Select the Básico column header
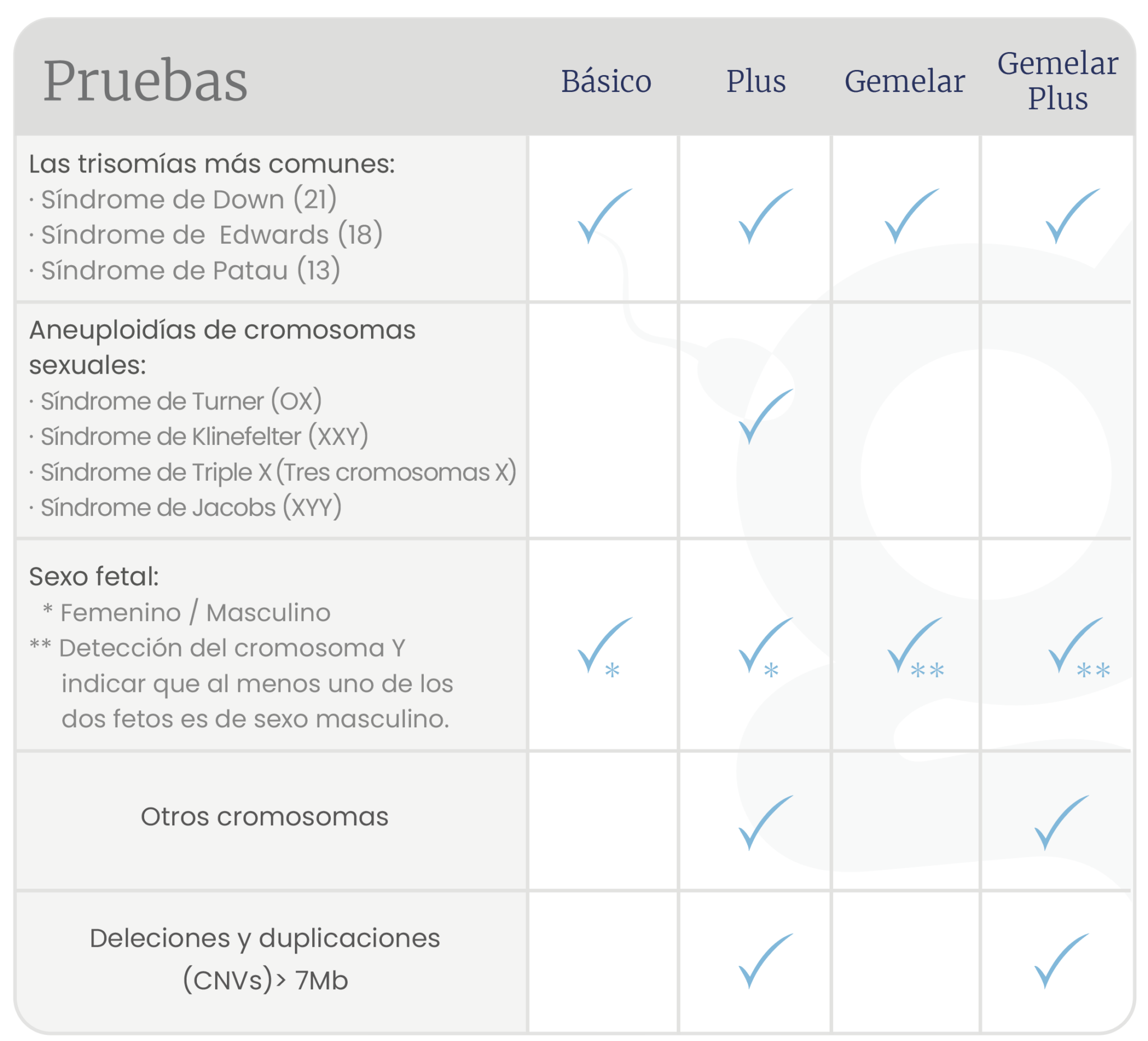This screenshot has width=1148, height=1041. click(x=606, y=81)
